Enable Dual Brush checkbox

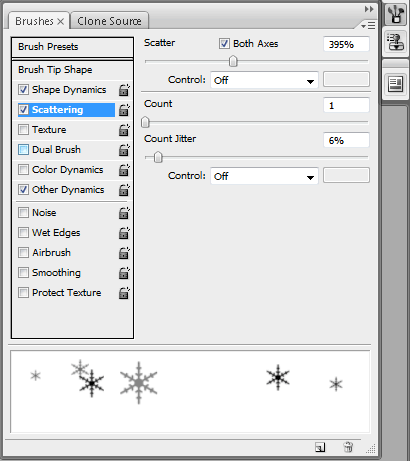23,150
